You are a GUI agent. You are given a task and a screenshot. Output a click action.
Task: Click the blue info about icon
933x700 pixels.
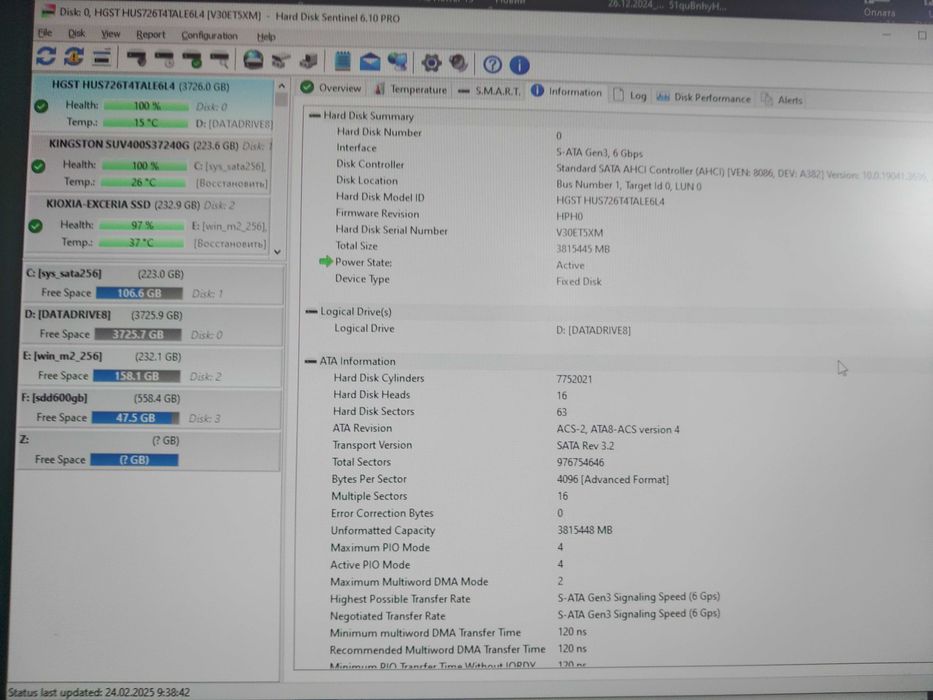point(519,64)
